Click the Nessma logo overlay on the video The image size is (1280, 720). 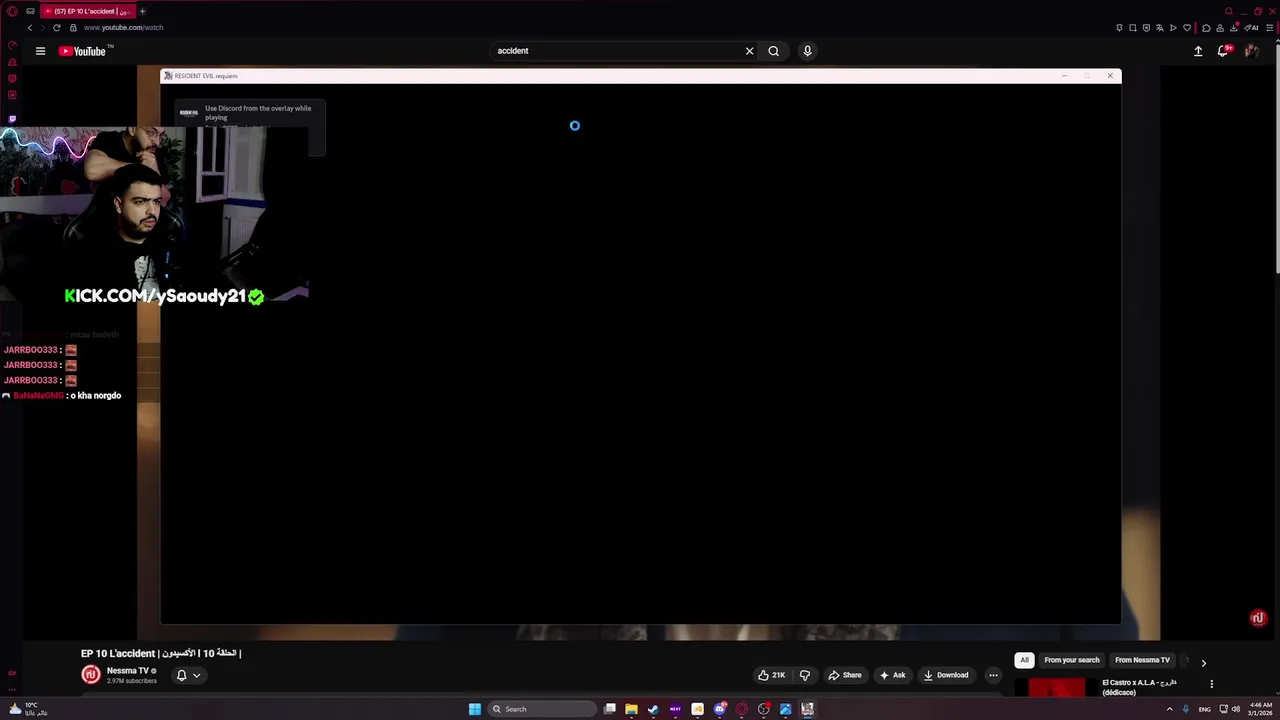1258,618
